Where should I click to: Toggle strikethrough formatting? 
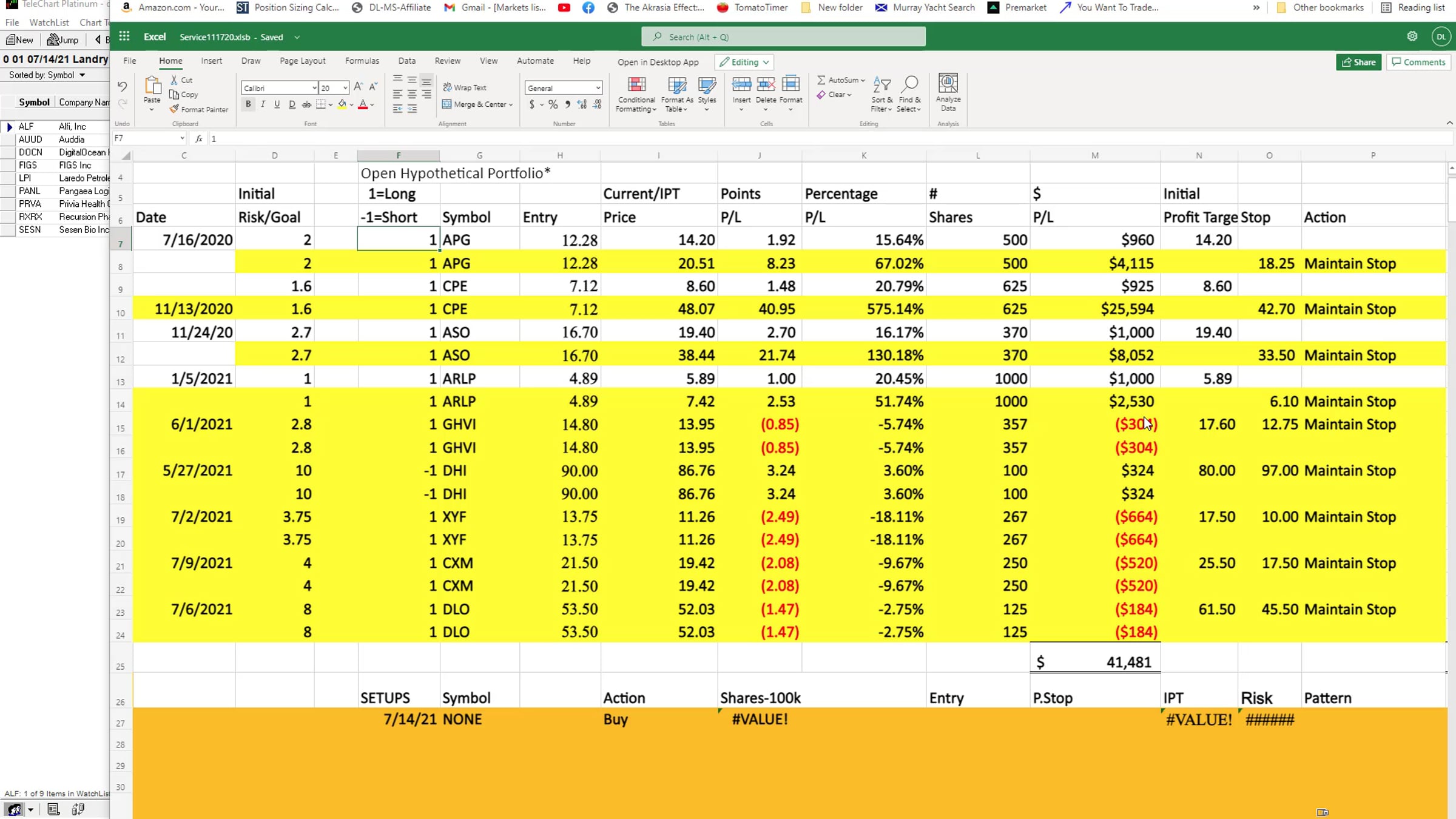(306, 104)
